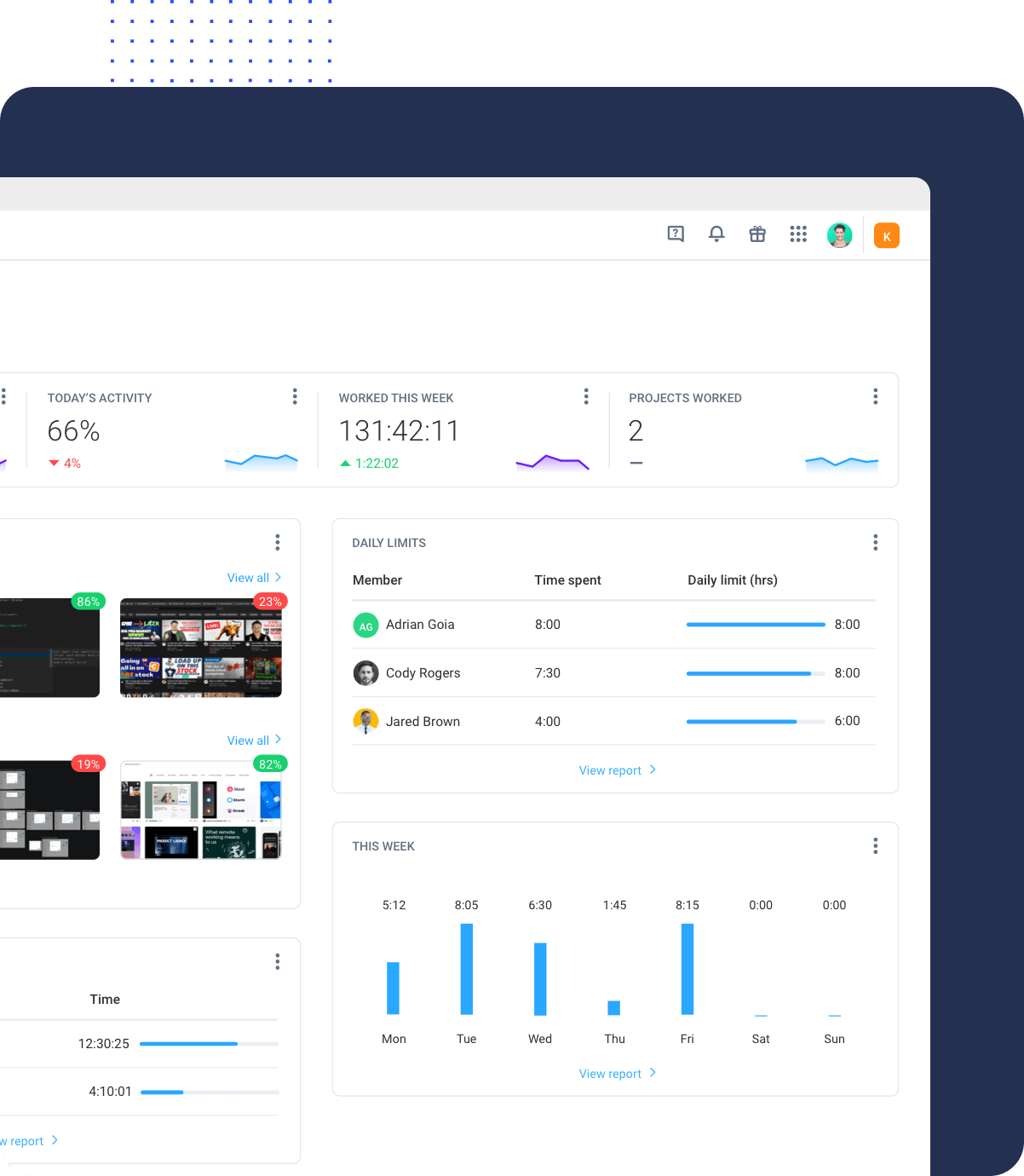1024x1176 pixels.
Task: Click the 6:00 daily limit value
Action: tap(848, 721)
